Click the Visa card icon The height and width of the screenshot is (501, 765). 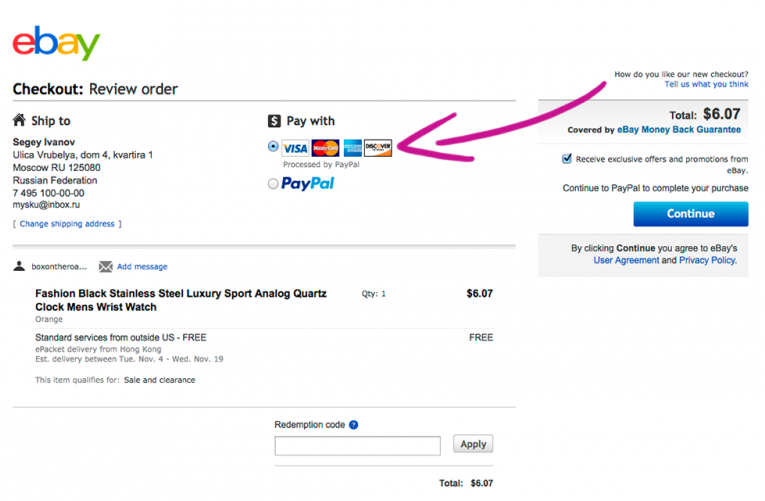point(295,148)
